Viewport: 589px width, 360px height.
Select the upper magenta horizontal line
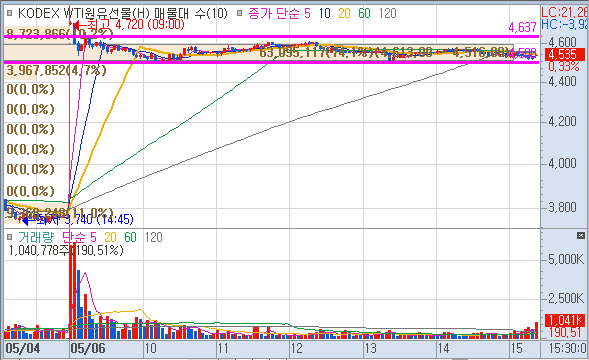272,36
